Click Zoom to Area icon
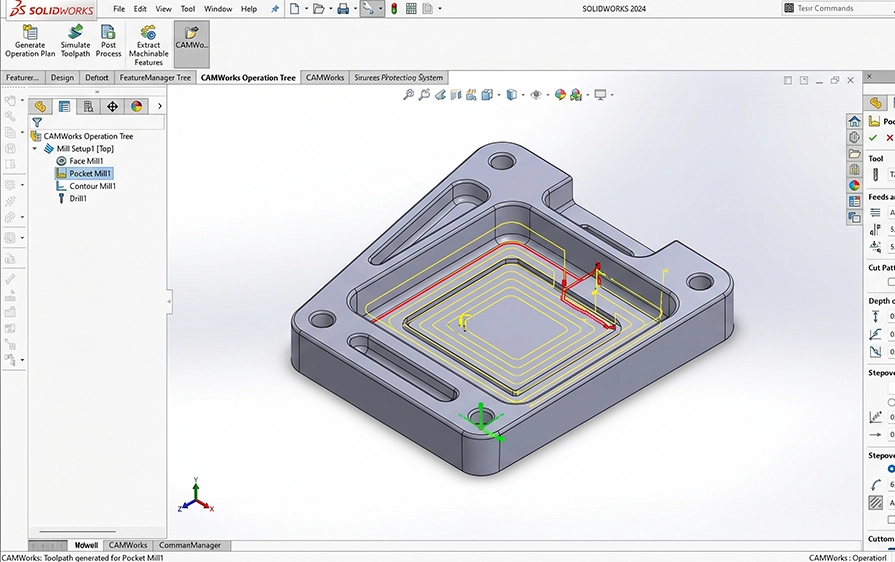This screenshot has height=562, width=895. point(424,95)
